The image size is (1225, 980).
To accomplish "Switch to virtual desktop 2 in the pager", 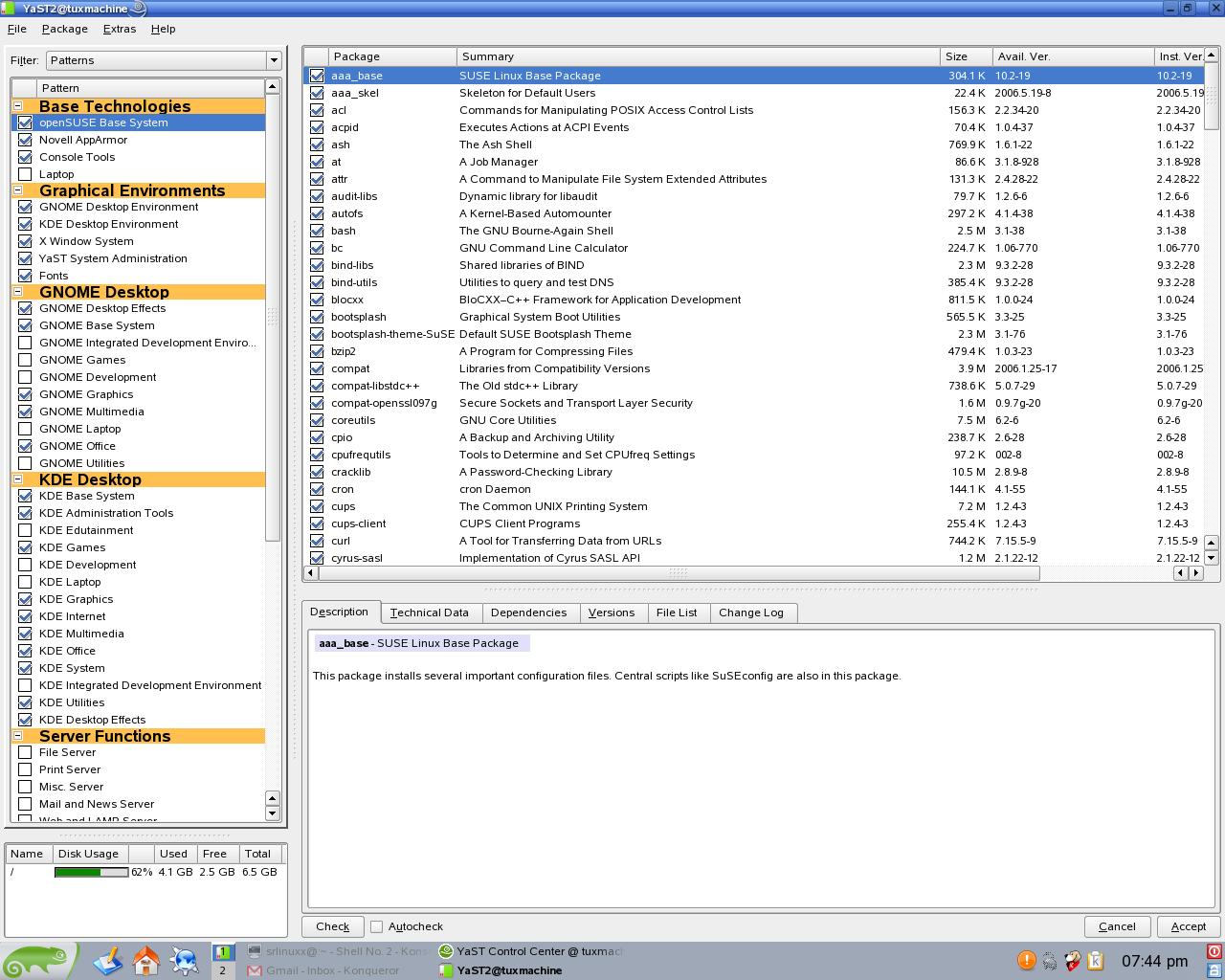I will [x=223, y=969].
